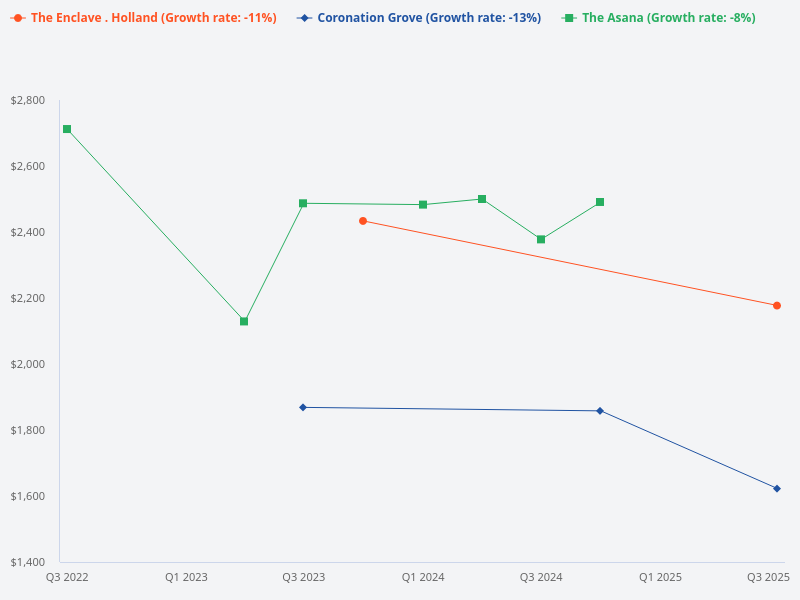Select The Asana Q3 2022 data point
Image resolution: width=800 pixels, height=600 pixels.
click(67, 129)
